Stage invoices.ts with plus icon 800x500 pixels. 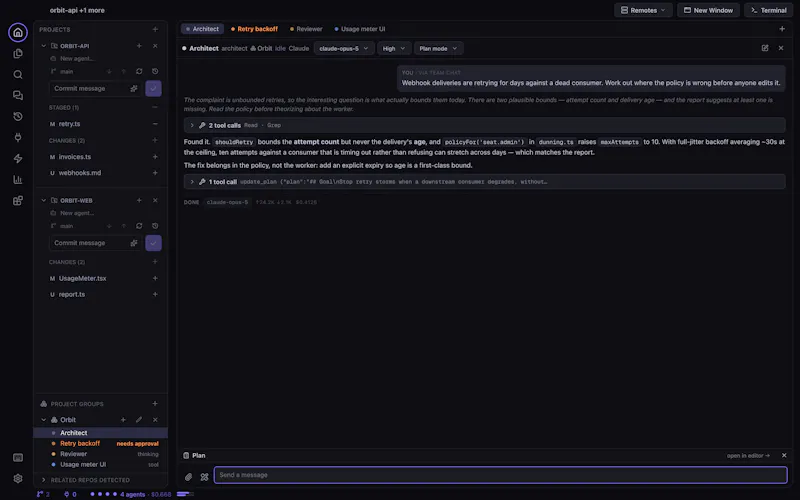pos(155,157)
